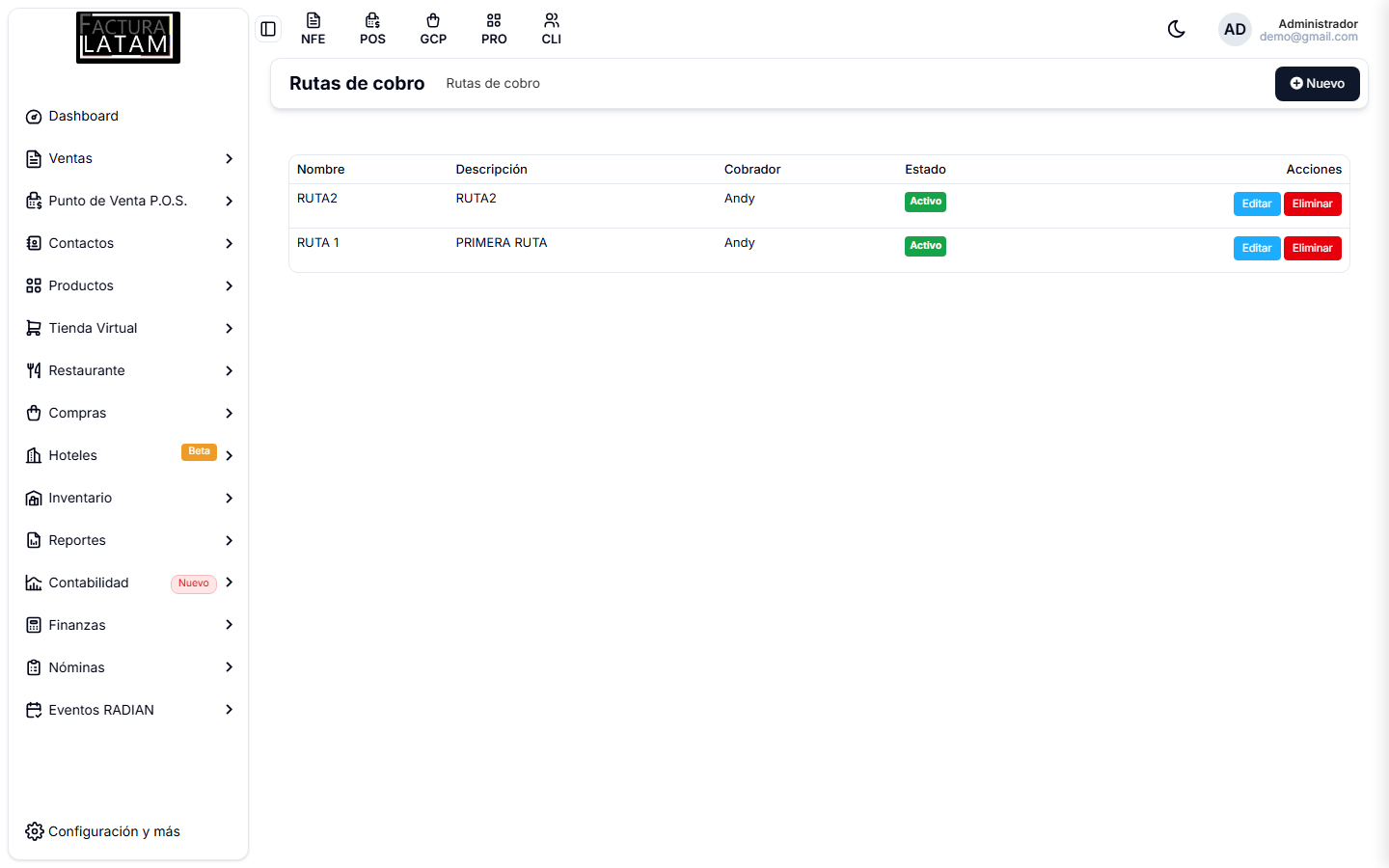Viewport: 1389px width, 868px height.
Task: Create a new route with Nuevo button
Action: click(x=1317, y=84)
